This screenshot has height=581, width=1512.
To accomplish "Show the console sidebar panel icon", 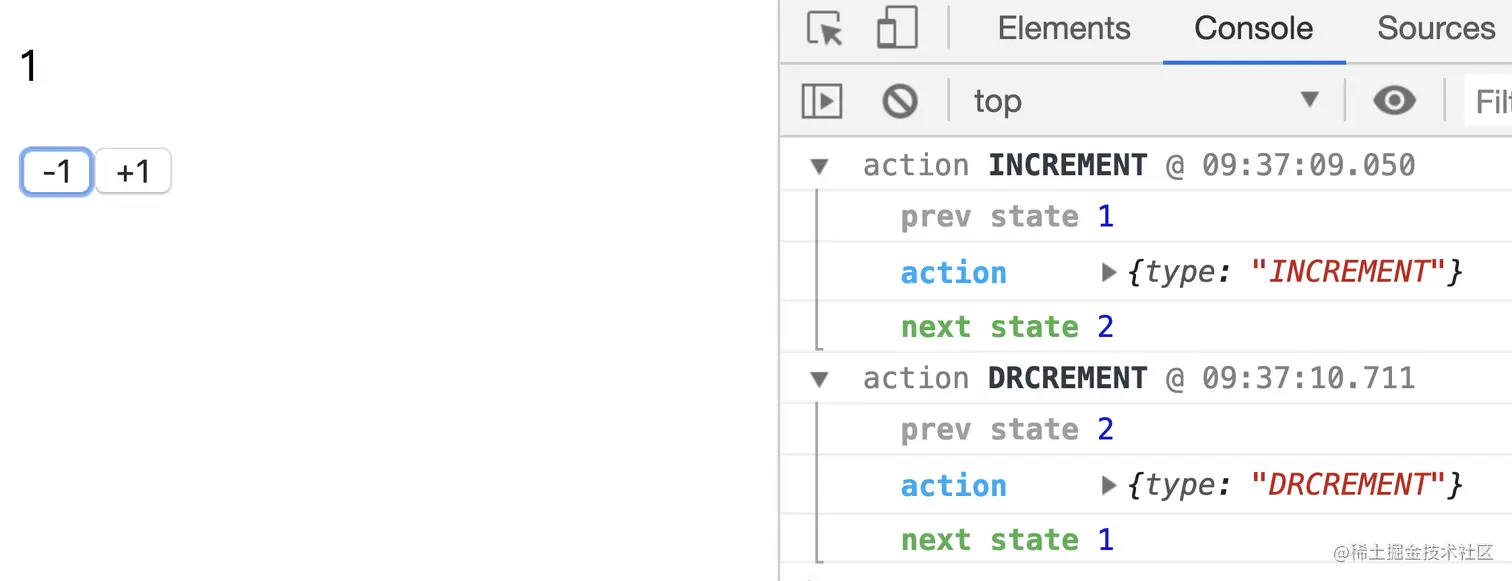I will pyautogui.click(x=822, y=101).
